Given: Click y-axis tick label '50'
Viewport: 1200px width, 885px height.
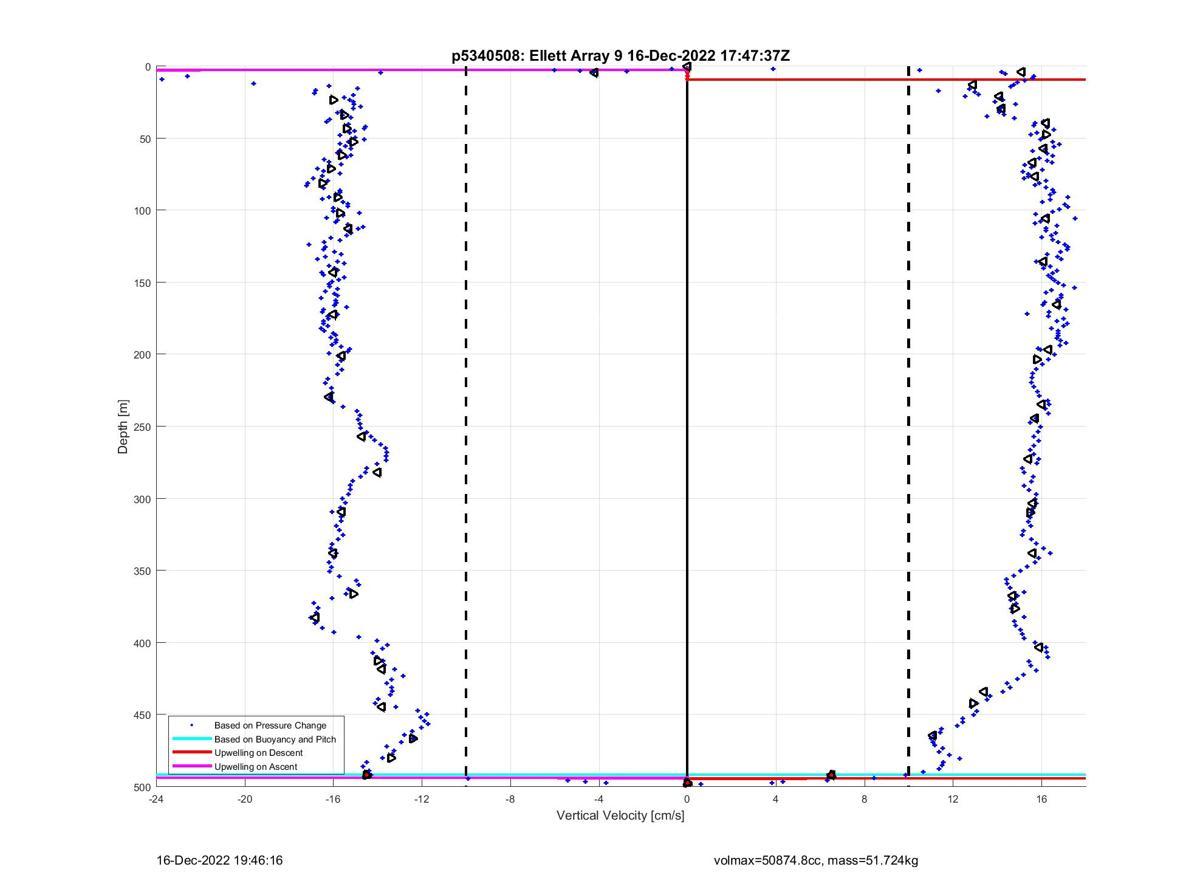Looking at the screenshot, I should tap(145, 139).
